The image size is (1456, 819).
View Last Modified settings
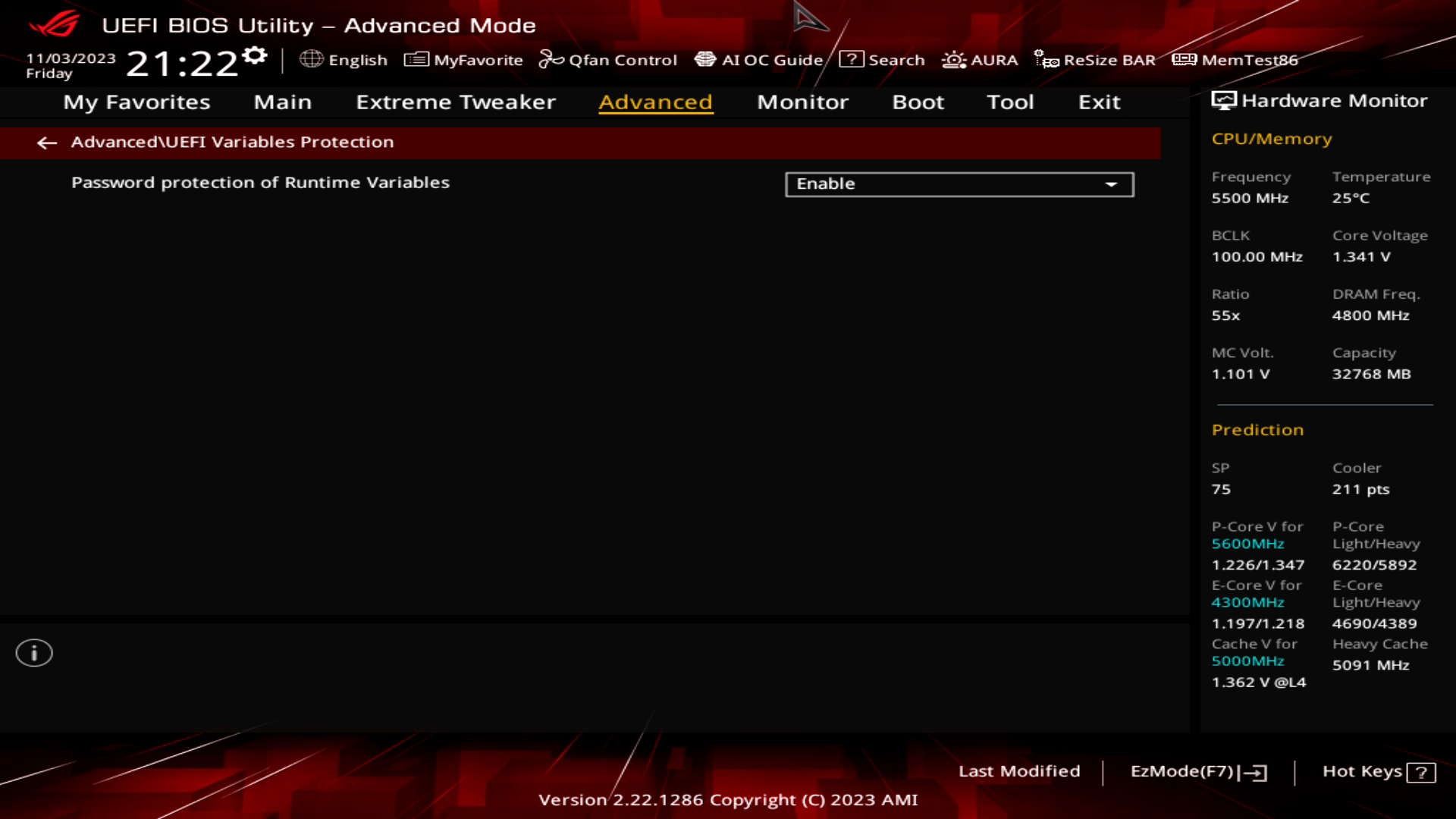(x=1019, y=771)
